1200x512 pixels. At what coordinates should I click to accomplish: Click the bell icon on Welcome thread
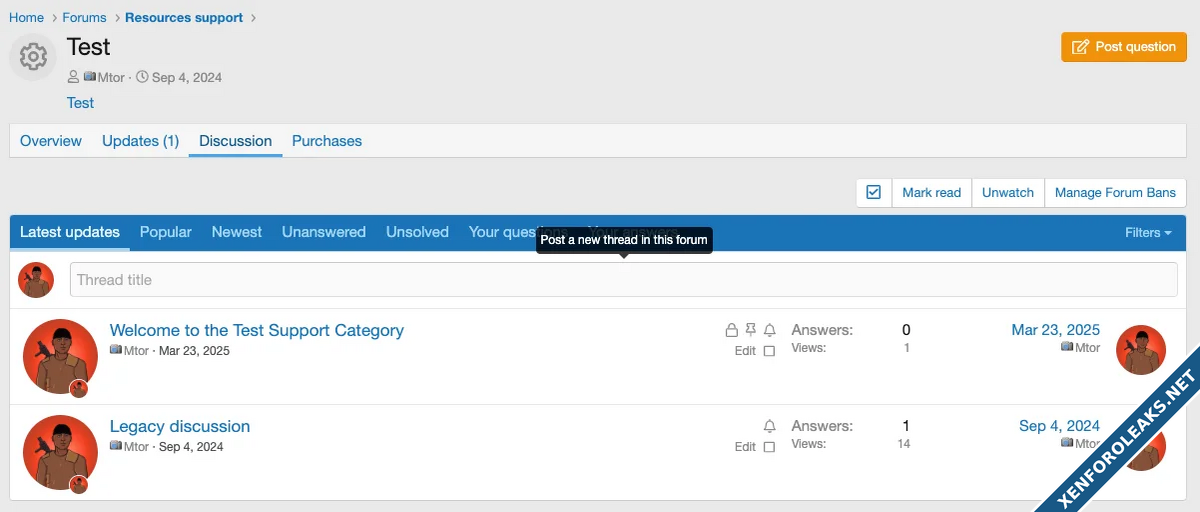coord(770,330)
